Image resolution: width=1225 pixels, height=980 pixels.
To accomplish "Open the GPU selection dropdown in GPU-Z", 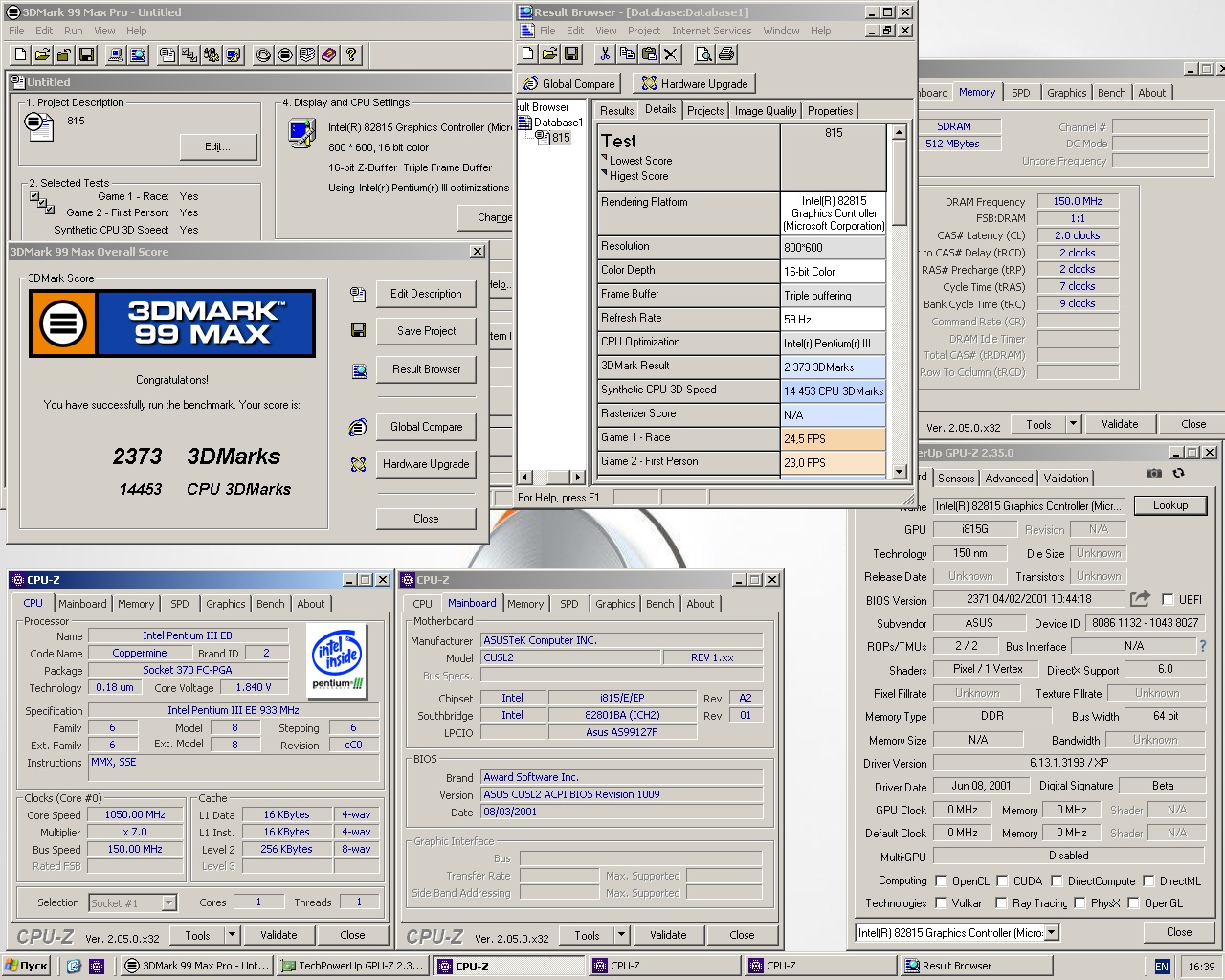I will click(1052, 933).
